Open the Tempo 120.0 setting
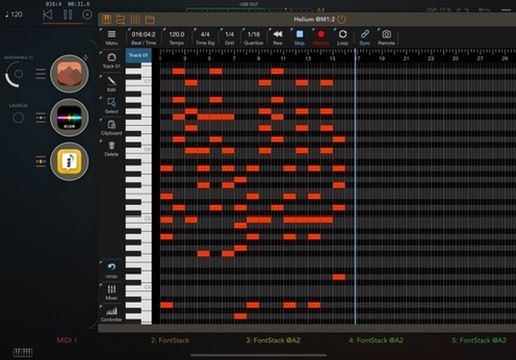 (x=176, y=37)
